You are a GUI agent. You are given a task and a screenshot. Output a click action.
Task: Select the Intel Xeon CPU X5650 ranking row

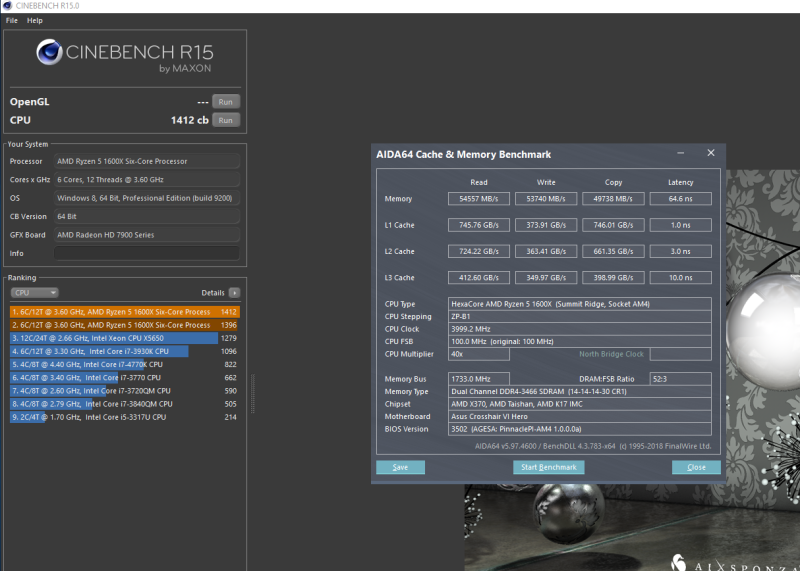point(124,338)
